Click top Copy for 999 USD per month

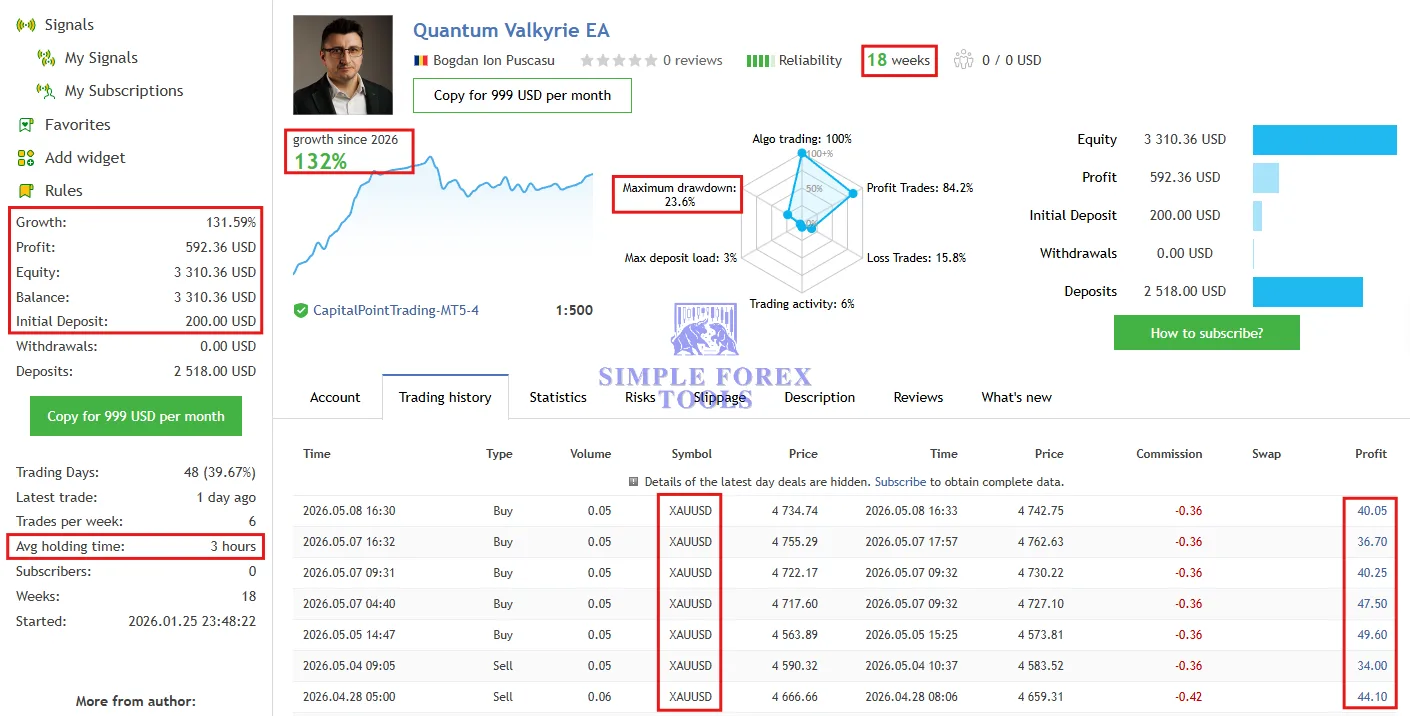tap(522, 95)
